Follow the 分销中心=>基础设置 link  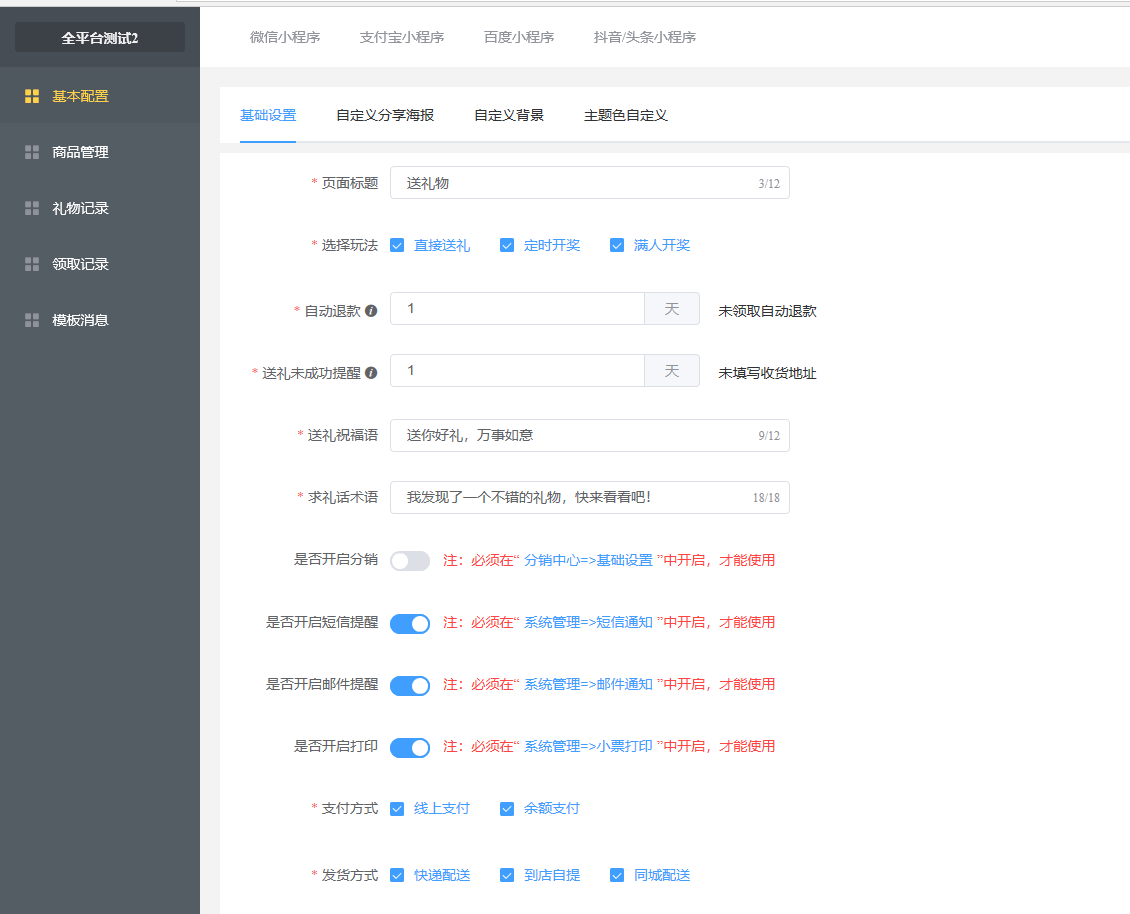coord(588,560)
